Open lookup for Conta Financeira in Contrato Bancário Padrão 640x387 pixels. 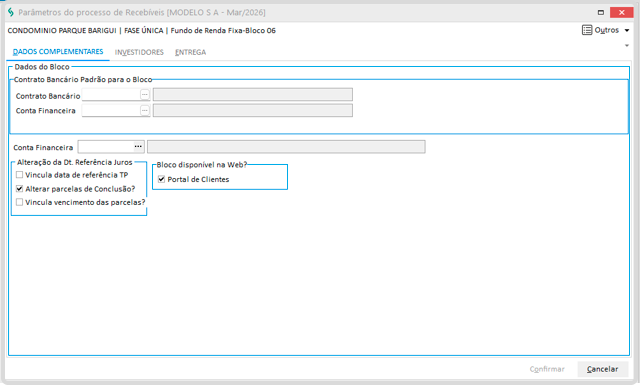(x=144, y=110)
